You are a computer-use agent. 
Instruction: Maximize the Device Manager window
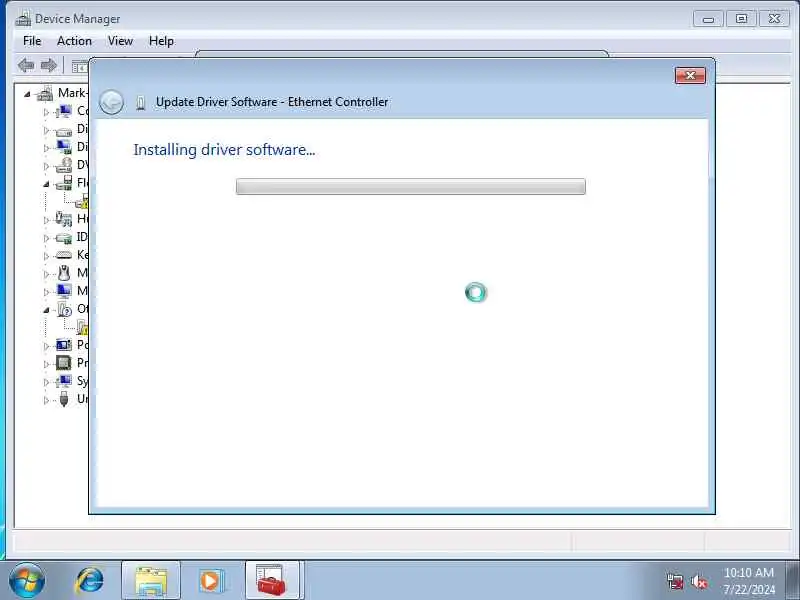coord(741,19)
